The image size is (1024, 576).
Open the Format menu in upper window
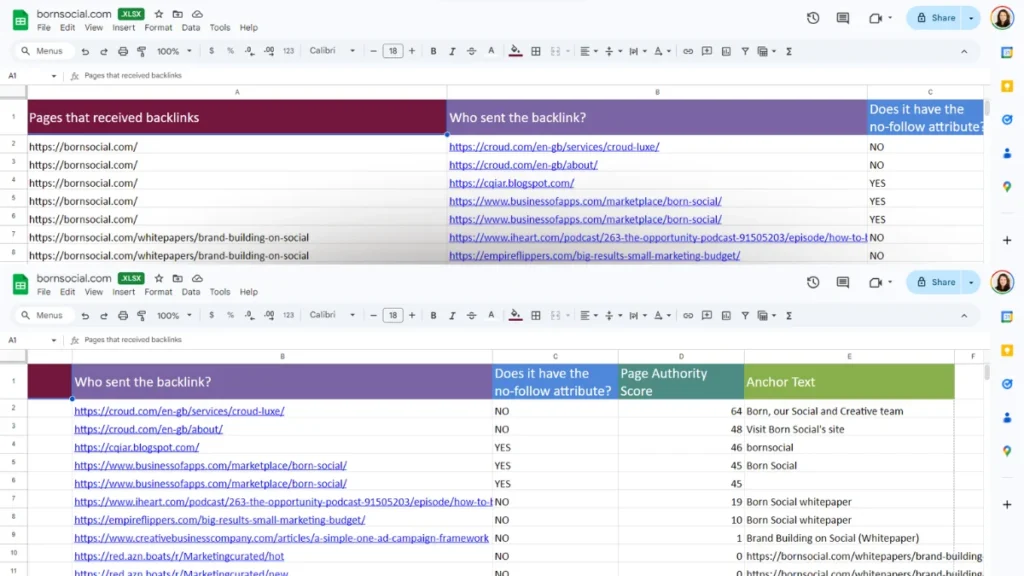click(x=158, y=28)
